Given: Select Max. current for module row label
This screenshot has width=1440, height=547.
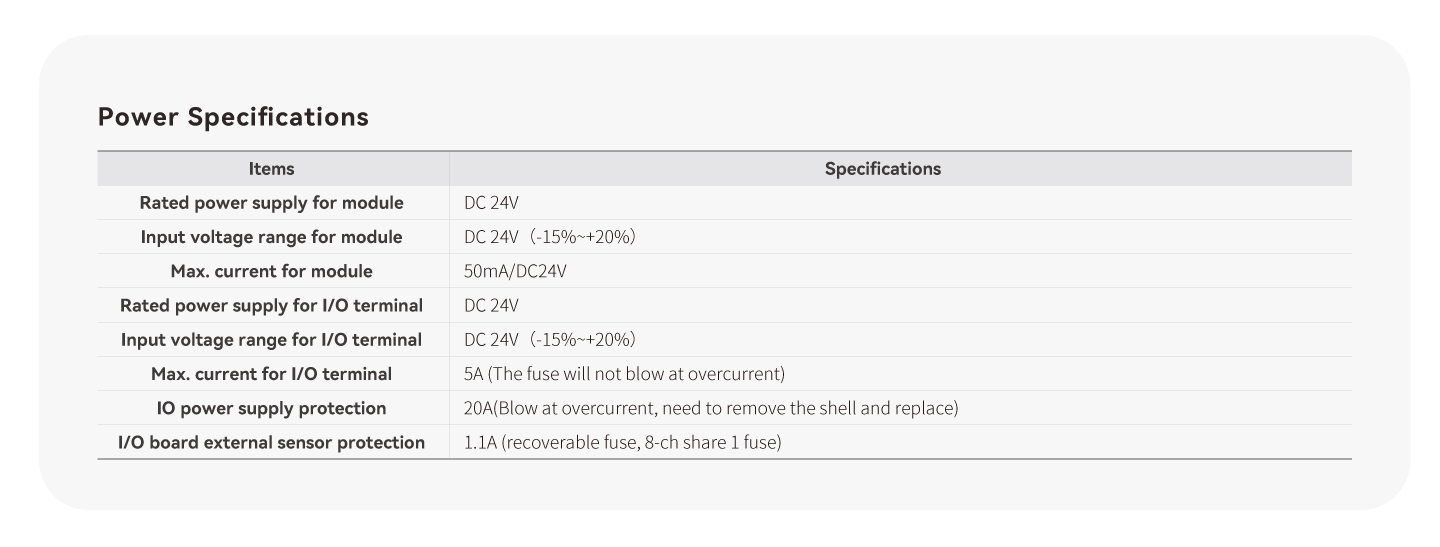Looking at the screenshot, I should click(272, 271).
